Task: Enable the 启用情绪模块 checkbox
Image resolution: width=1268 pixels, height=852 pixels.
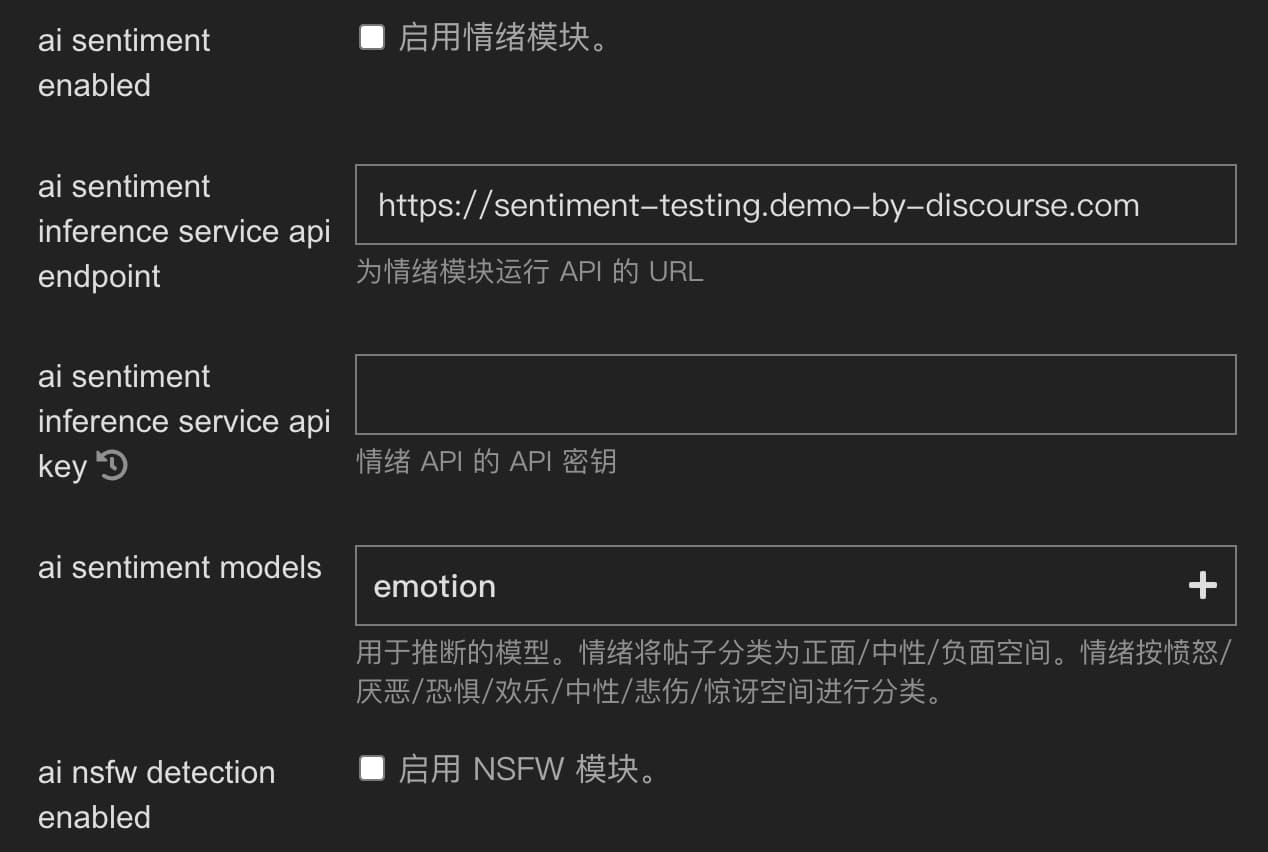Action: 372,39
